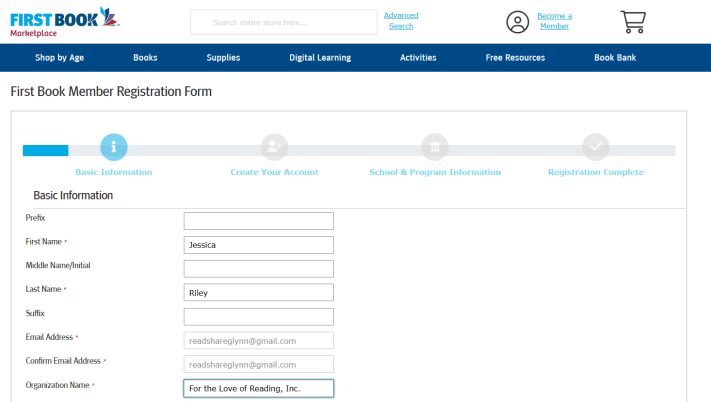Click the First Book Marketplace logo
The image size is (711, 402).
point(64,21)
